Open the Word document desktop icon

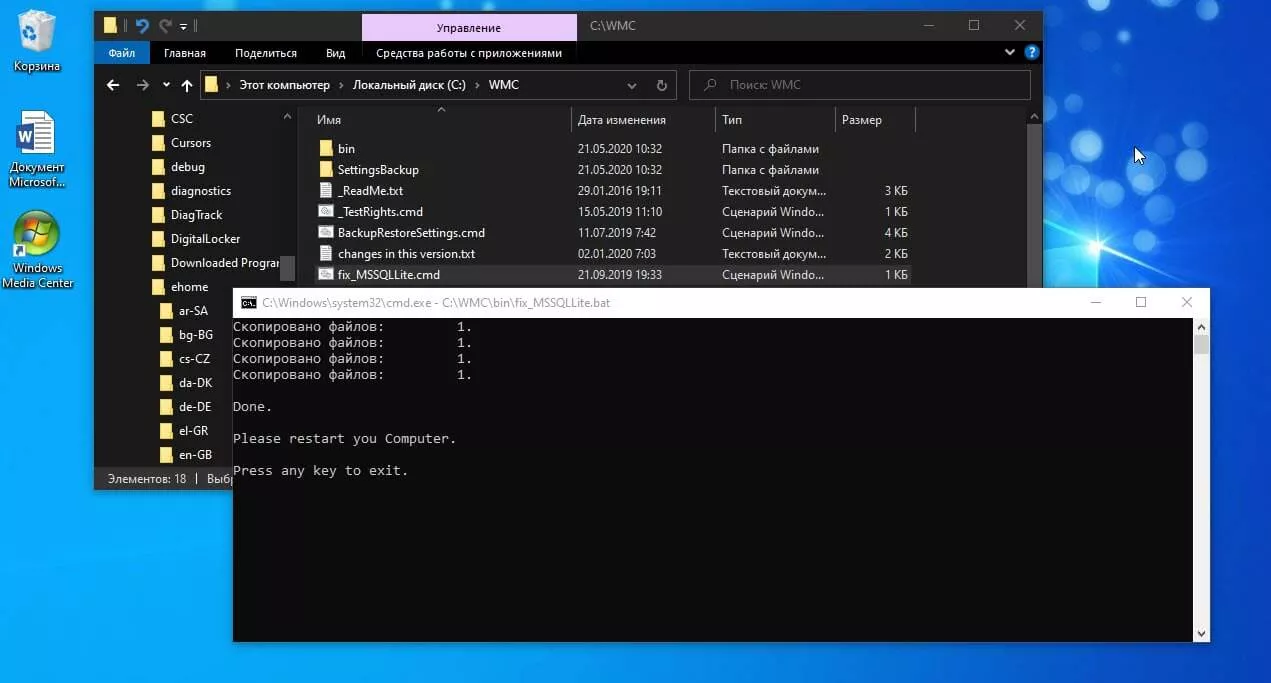[x=37, y=145]
